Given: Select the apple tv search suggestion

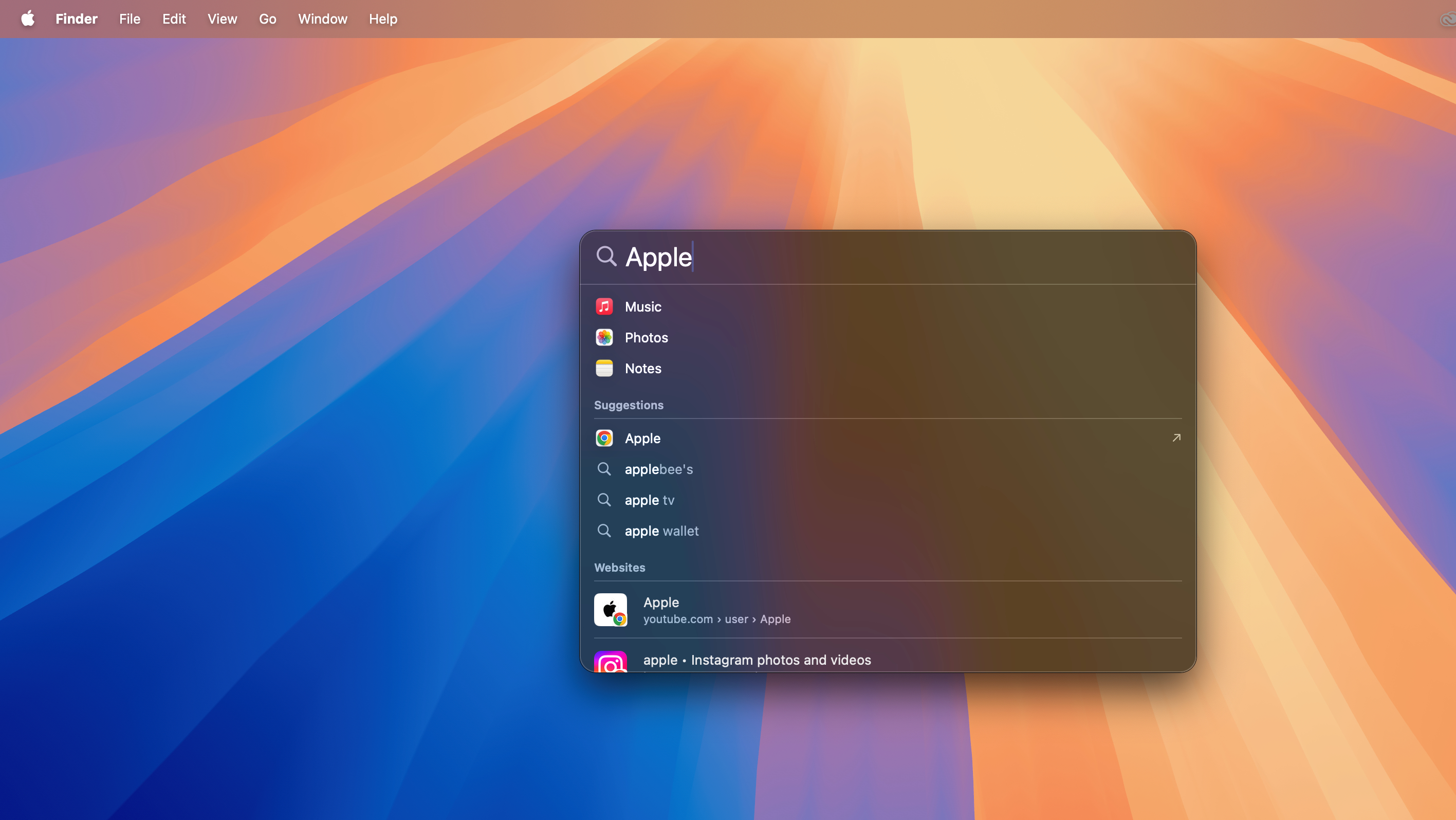Looking at the screenshot, I should click(x=650, y=500).
